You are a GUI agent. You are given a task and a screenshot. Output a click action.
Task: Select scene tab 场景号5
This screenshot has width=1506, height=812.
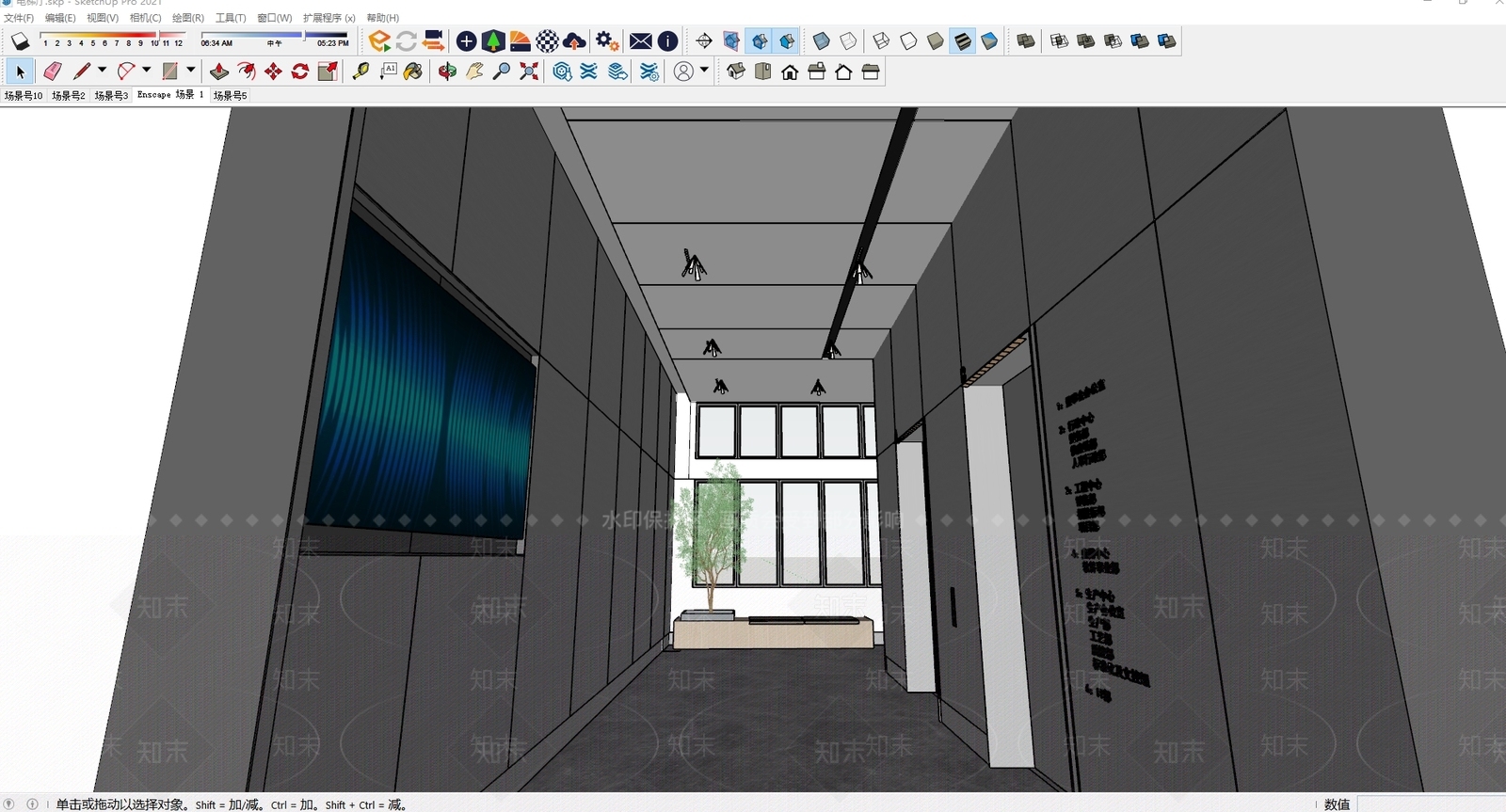pos(230,95)
